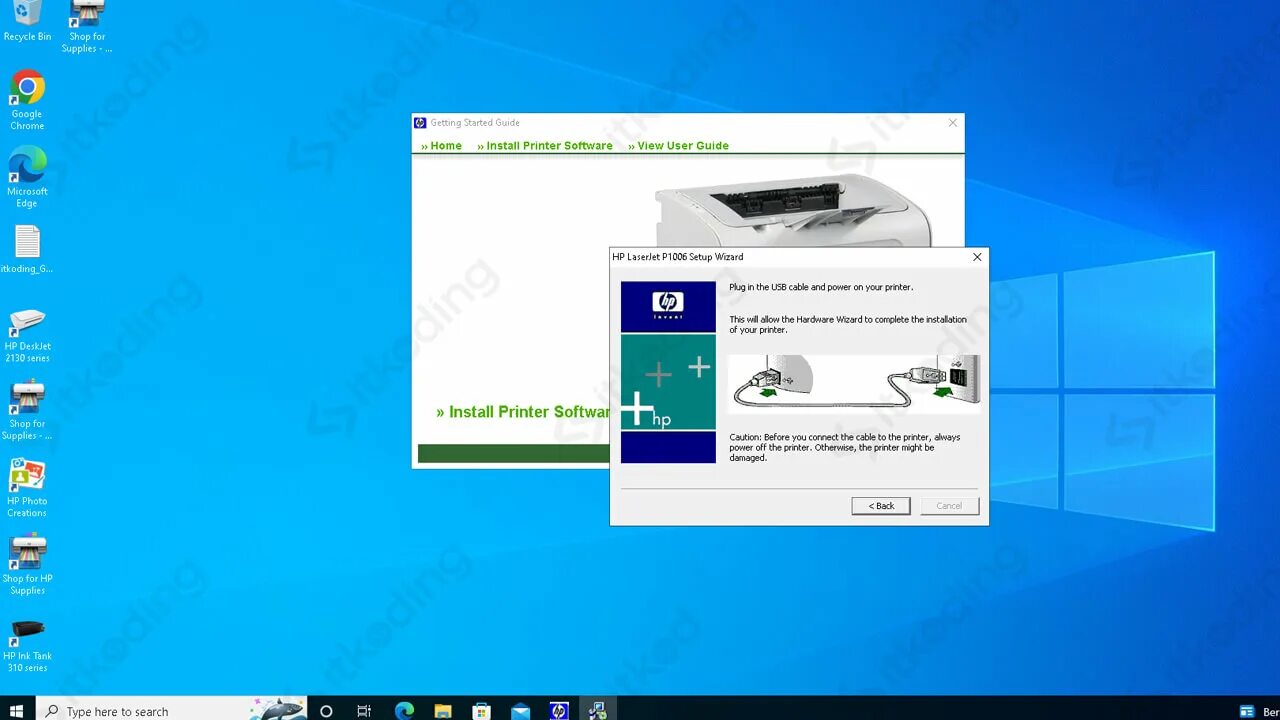Switch to HP Getting Started Guide taskbar item
The height and width of the screenshot is (720, 1280).
pos(559,711)
